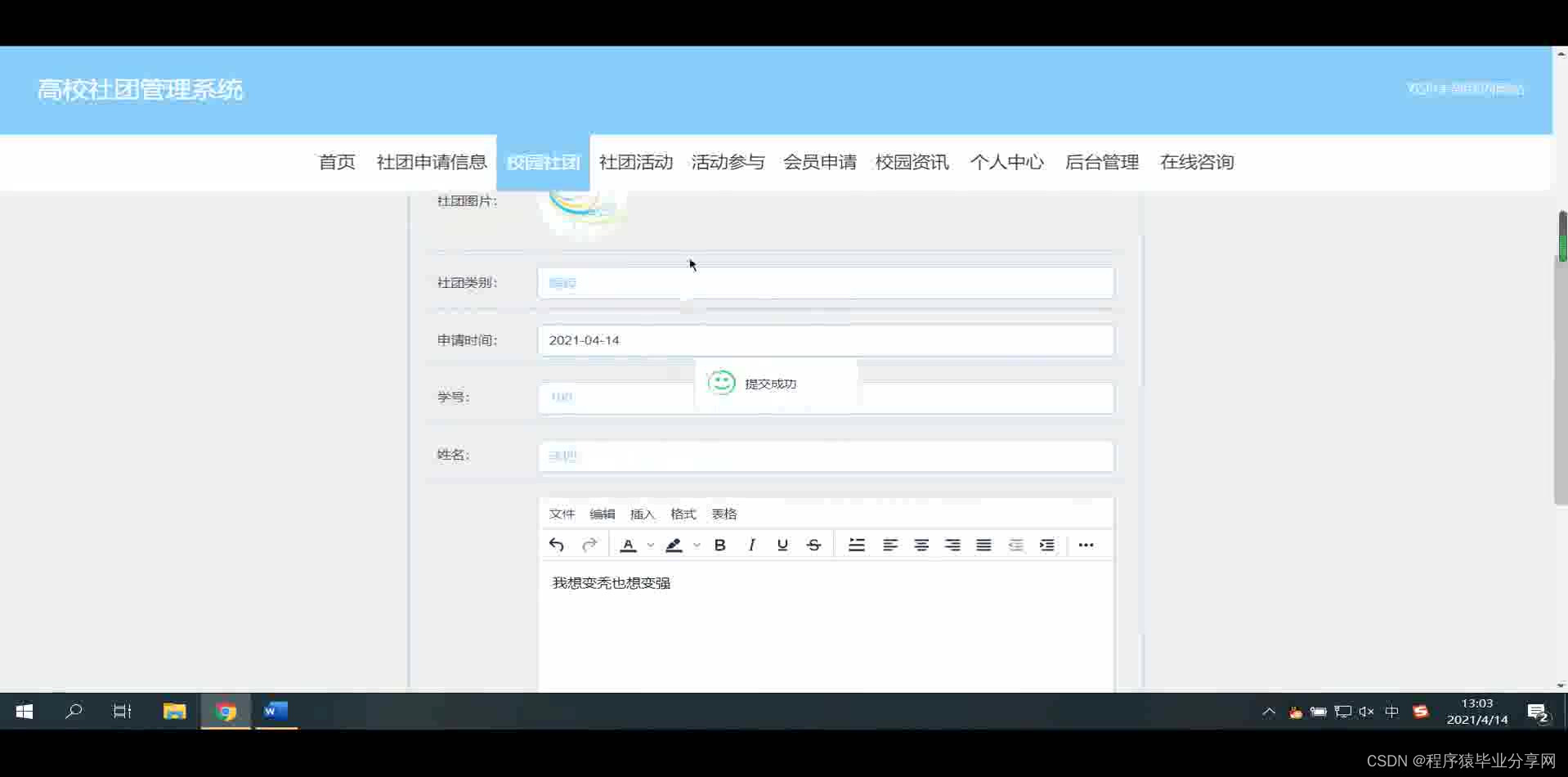Click the 姓名 input field

coord(826,456)
